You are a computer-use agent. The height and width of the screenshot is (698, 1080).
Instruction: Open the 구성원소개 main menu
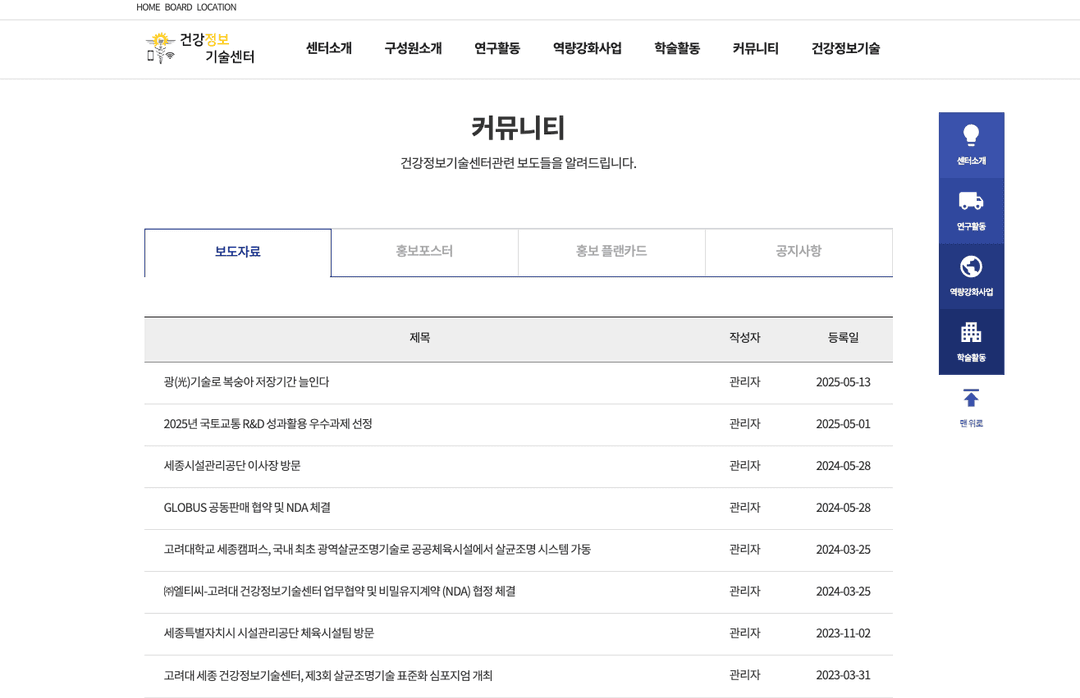(413, 48)
